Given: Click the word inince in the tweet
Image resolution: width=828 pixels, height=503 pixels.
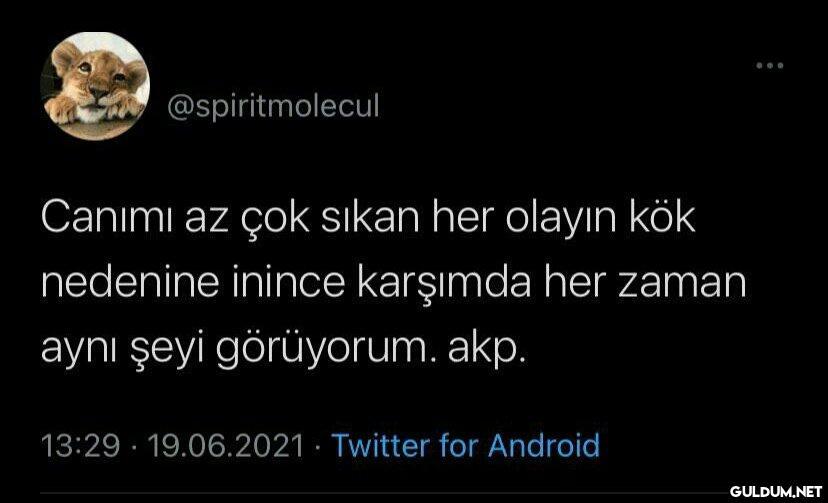Looking at the screenshot, I should click(289, 283).
